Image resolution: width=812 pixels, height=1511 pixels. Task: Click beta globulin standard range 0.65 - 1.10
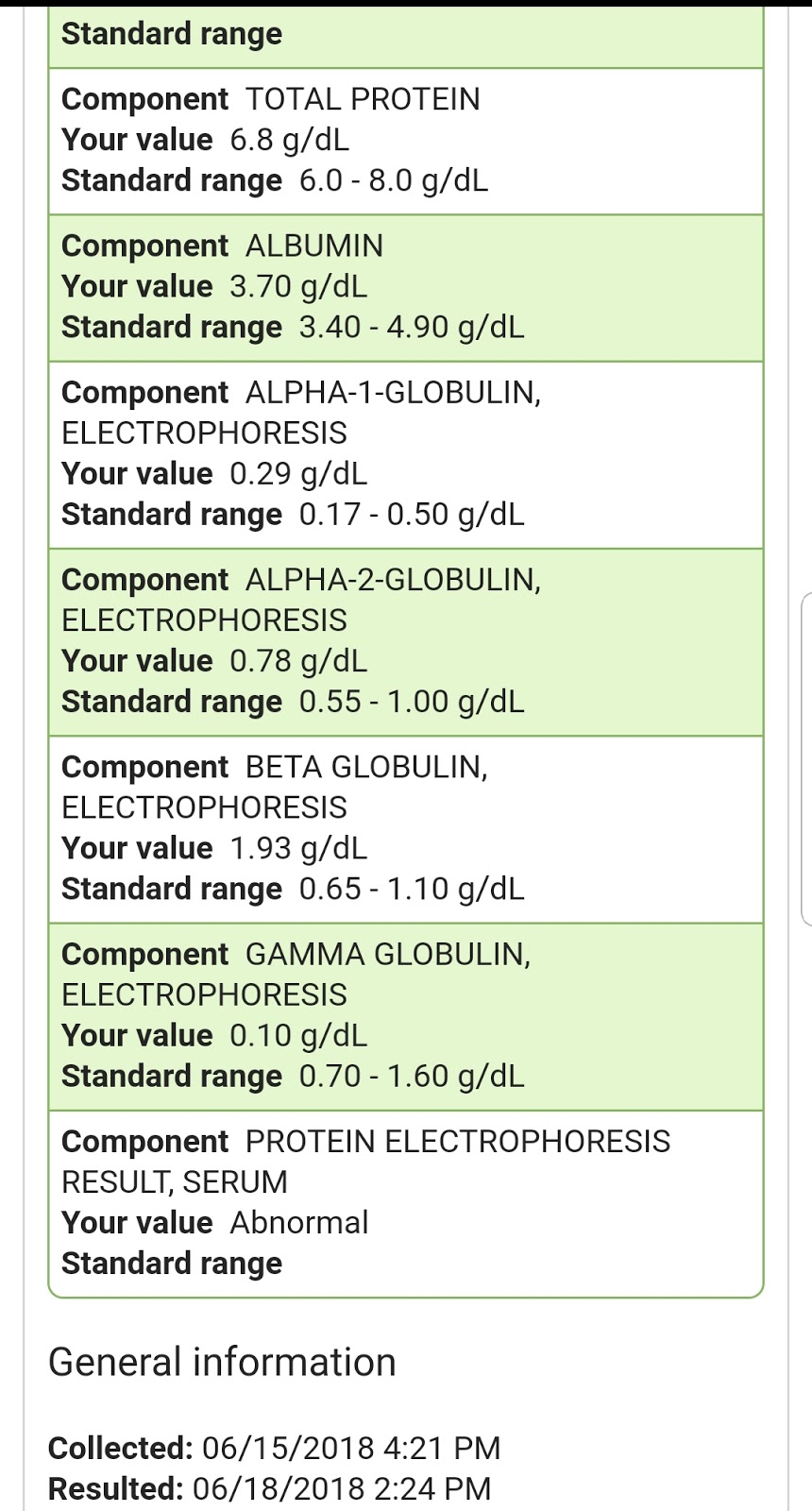coord(411,889)
